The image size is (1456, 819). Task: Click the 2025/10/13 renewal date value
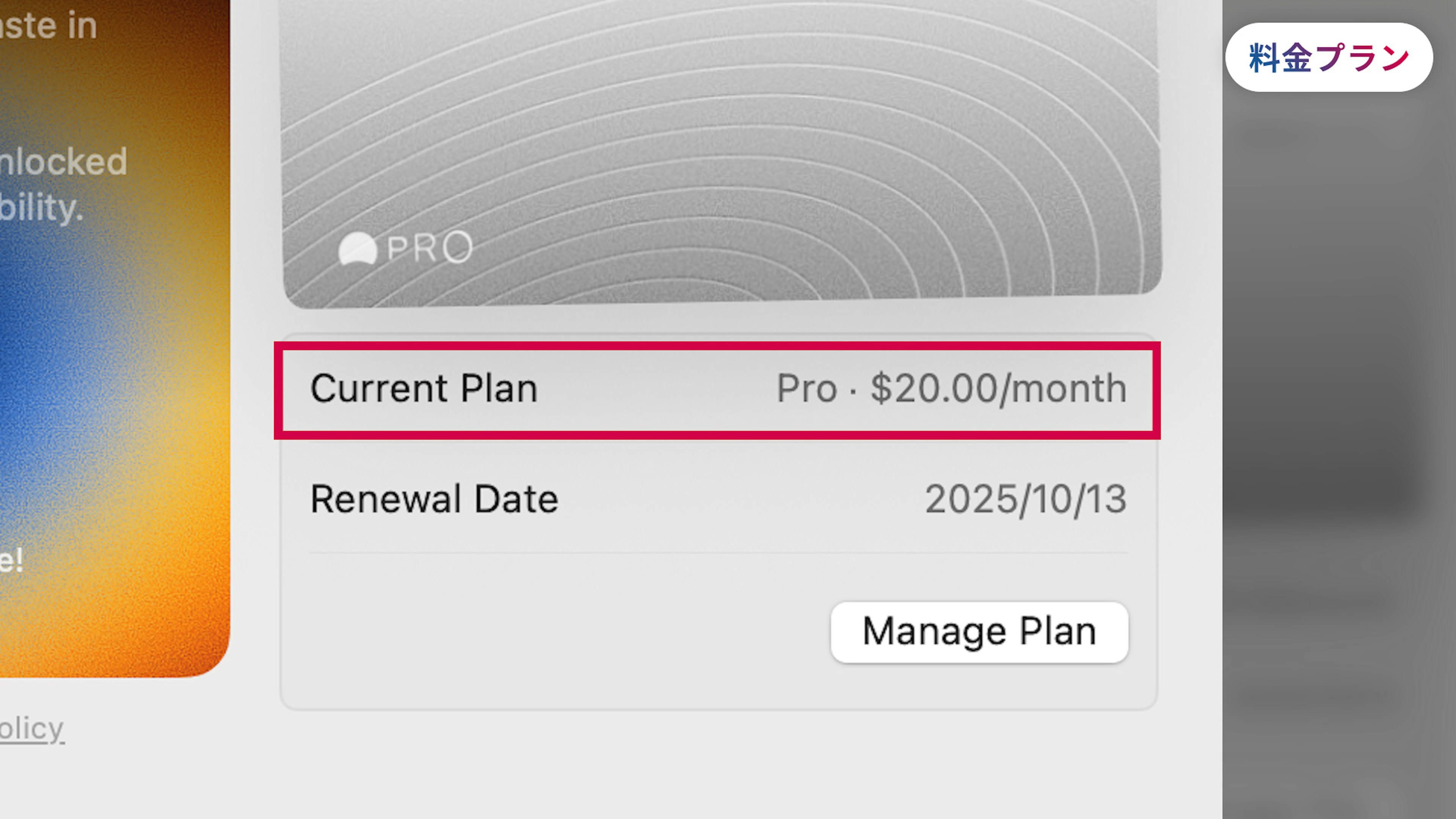tap(1025, 499)
